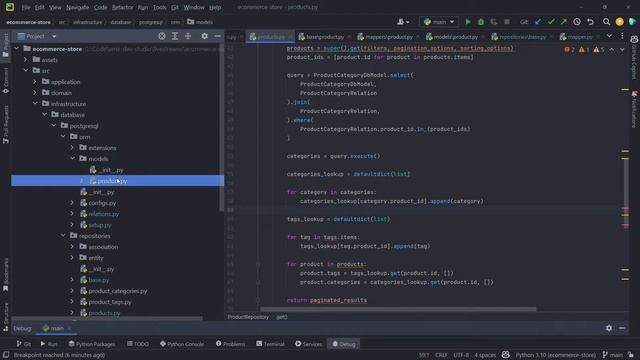Open Terminal tool window
The width and height of the screenshot is (640, 360).
pyautogui.click(x=270, y=344)
